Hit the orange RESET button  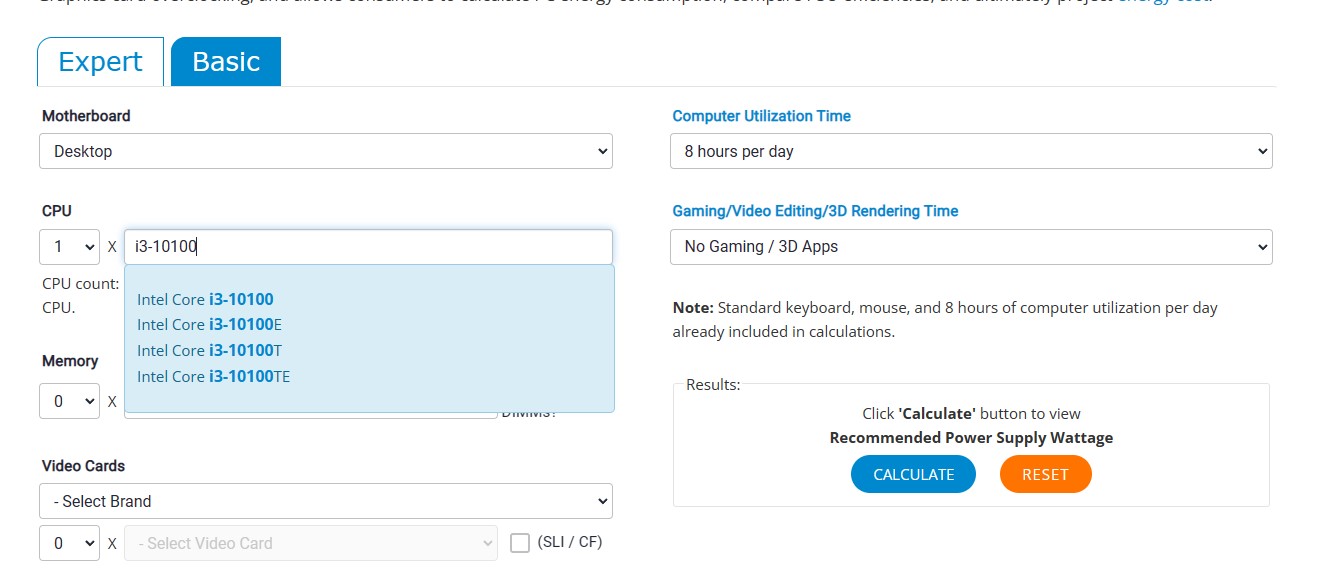1045,475
